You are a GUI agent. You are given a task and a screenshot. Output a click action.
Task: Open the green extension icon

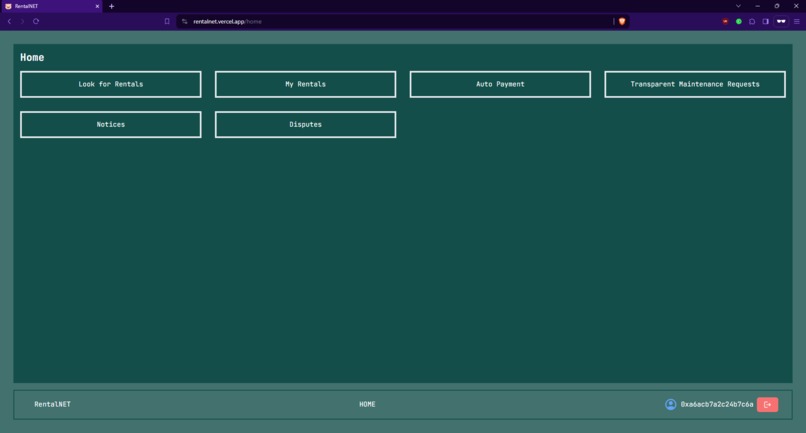(739, 22)
